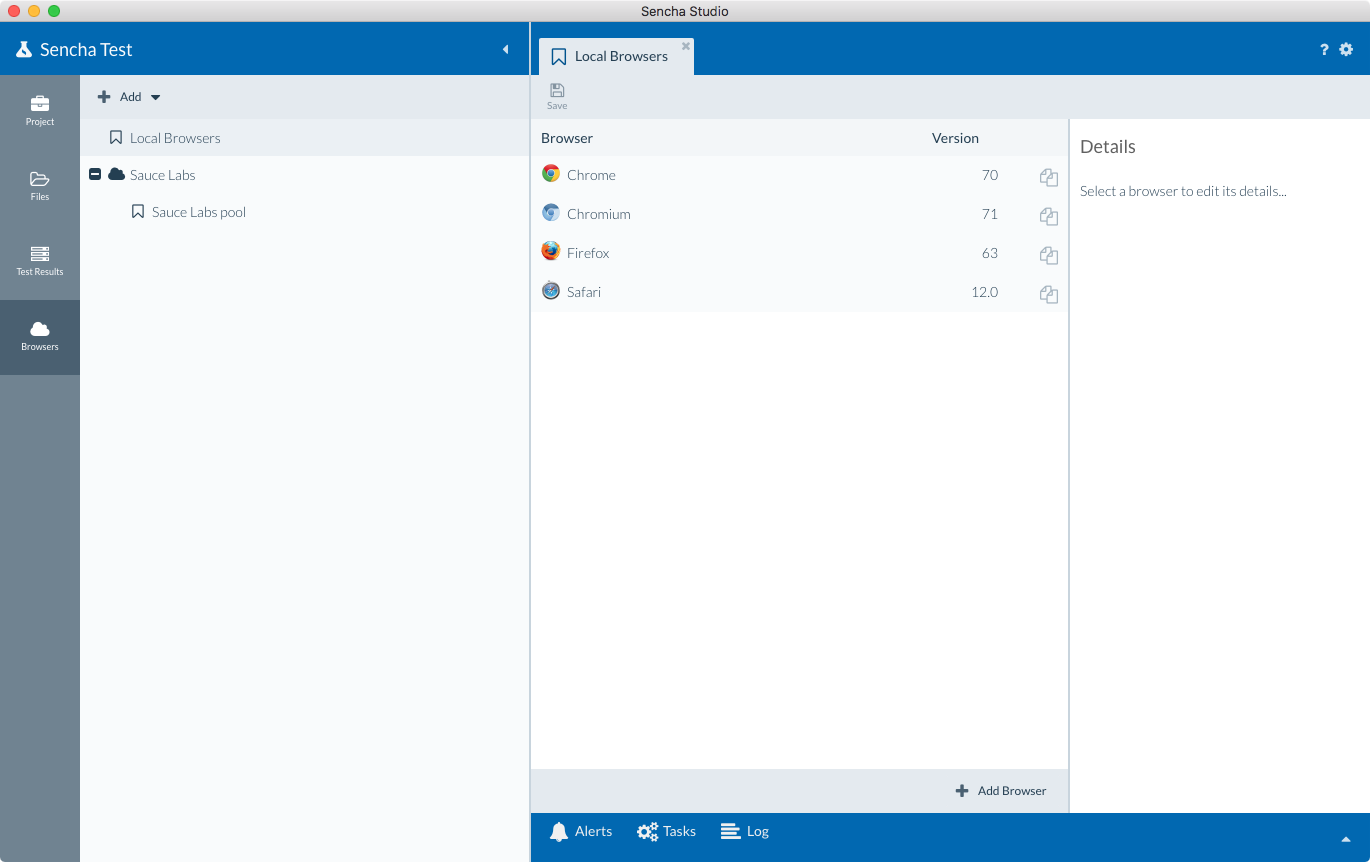Viewport: 1370px width, 862px height.
Task: Close the Local Browsers tab
Action: (x=686, y=46)
